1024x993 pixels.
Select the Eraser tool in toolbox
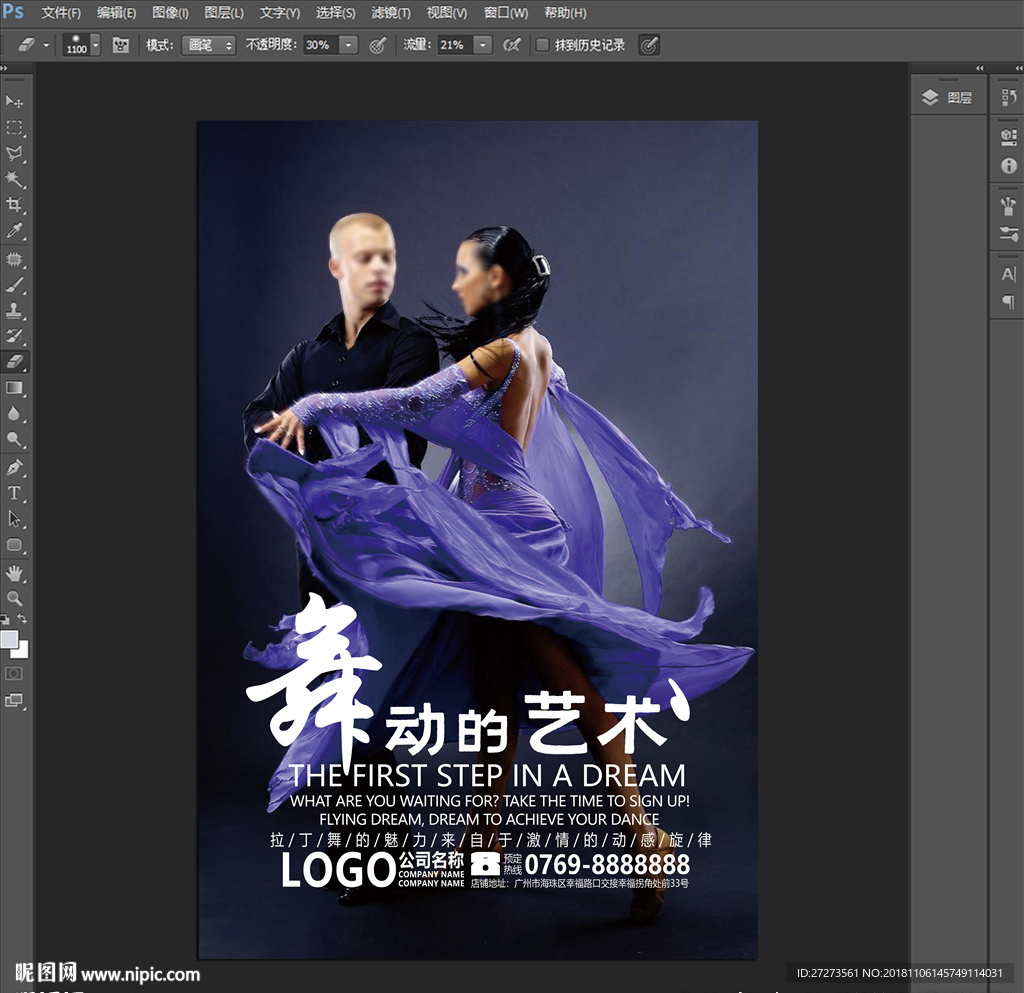coord(14,362)
